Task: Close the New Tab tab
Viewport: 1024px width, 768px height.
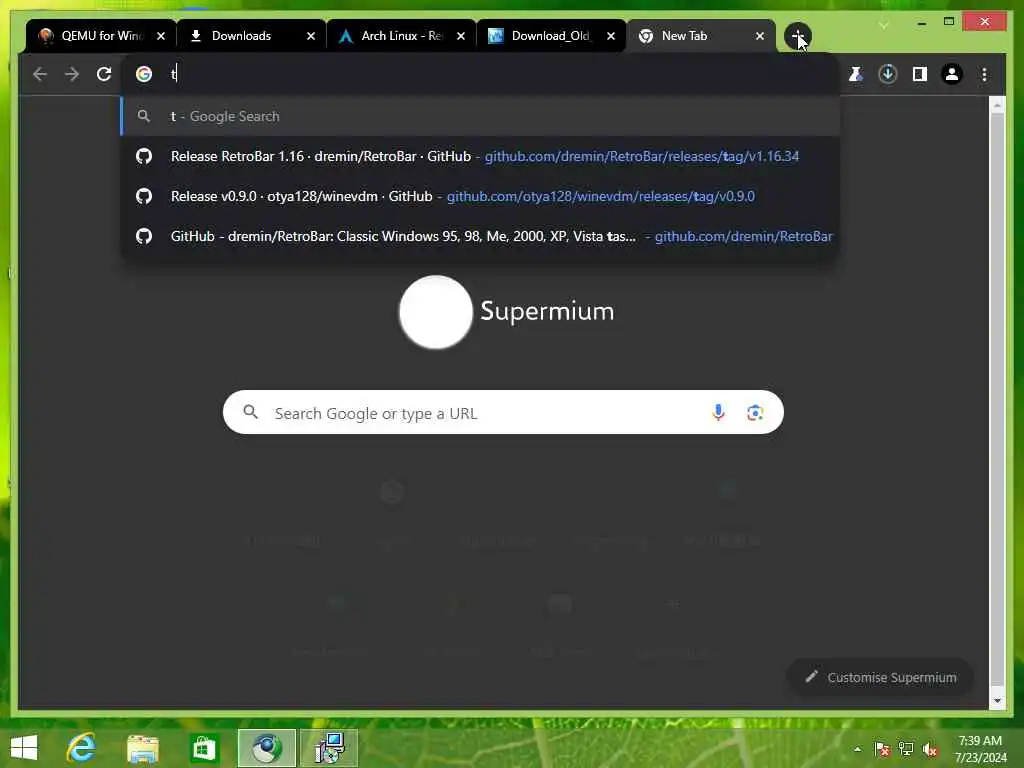Action: [x=760, y=36]
